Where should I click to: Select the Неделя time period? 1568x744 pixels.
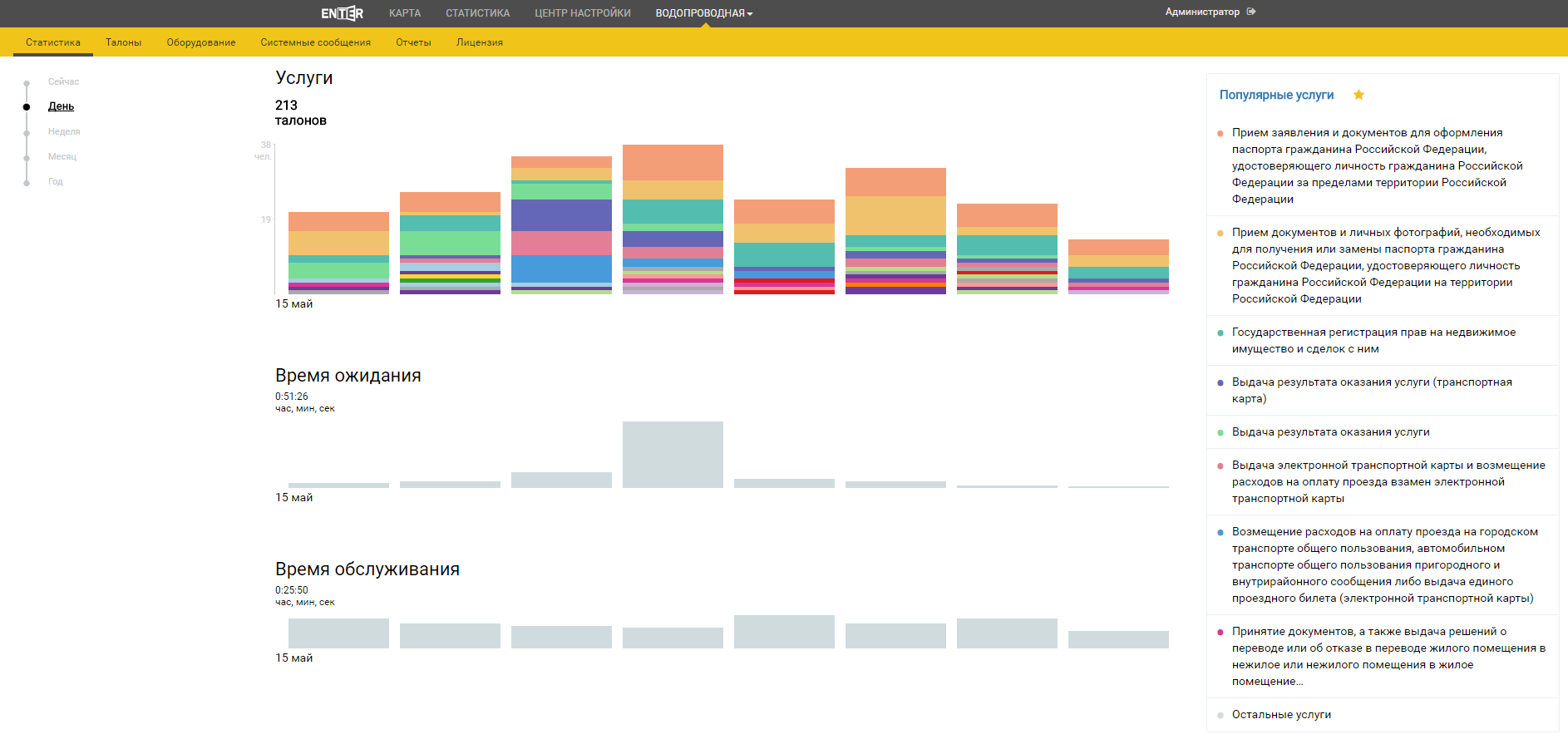pos(64,131)
